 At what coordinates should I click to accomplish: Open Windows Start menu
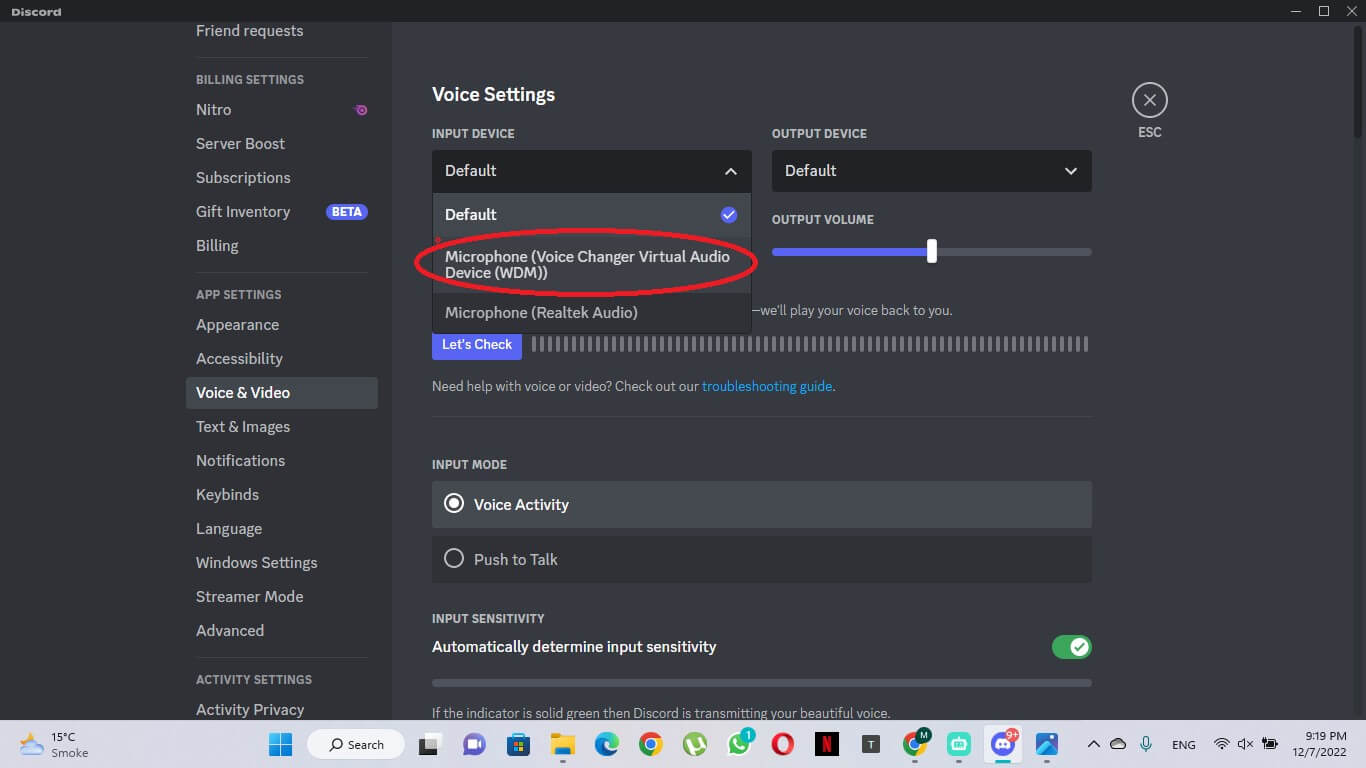[x=280, y=744]
